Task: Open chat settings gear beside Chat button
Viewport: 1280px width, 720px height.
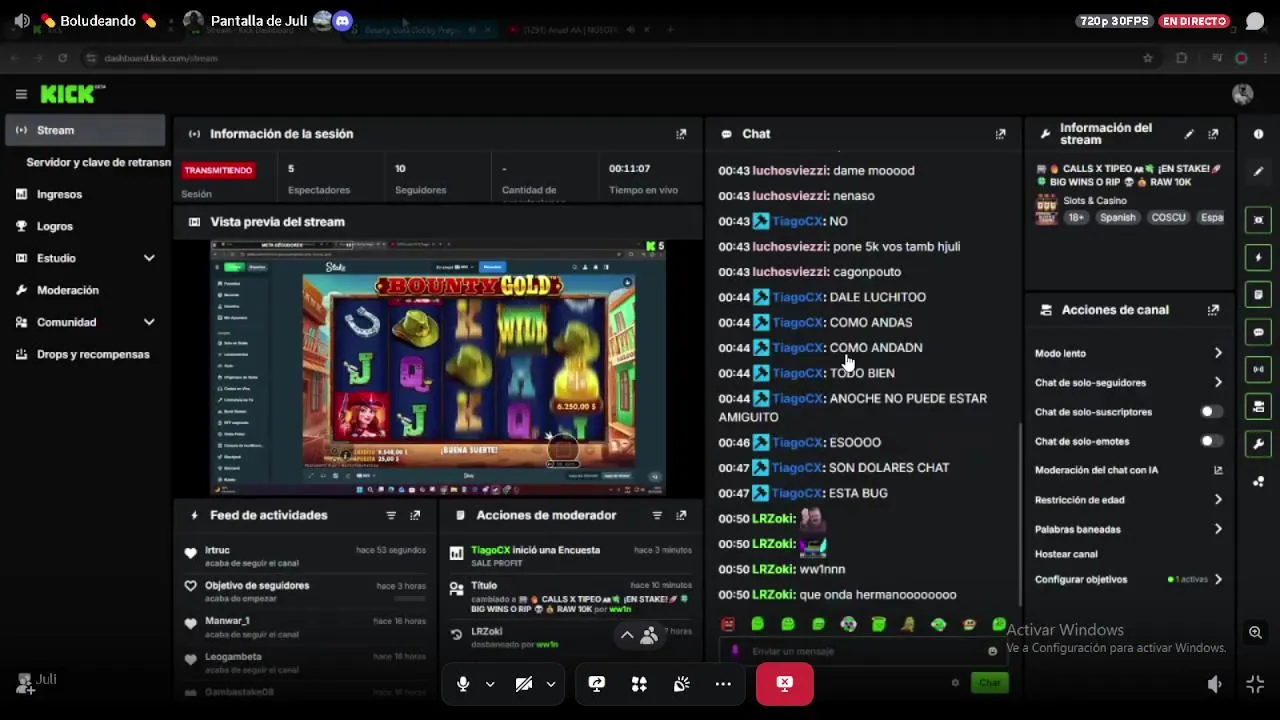Action: point(955,683)
